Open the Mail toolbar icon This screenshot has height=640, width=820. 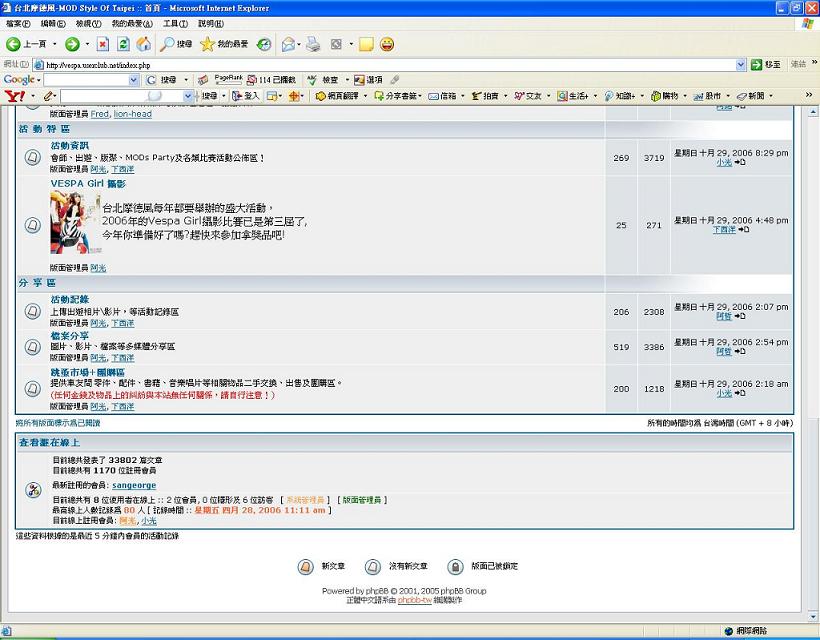tap(288, 44)
